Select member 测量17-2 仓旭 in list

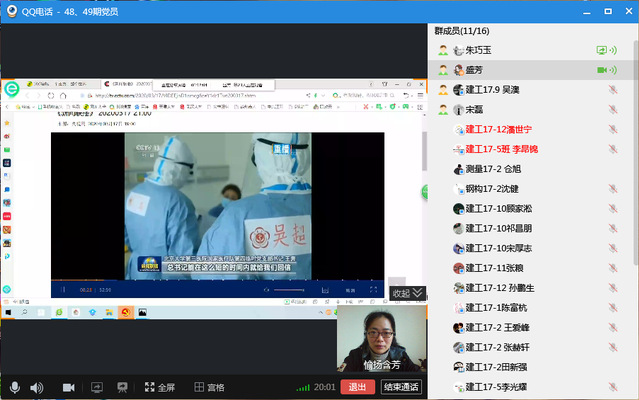point(493,169)
